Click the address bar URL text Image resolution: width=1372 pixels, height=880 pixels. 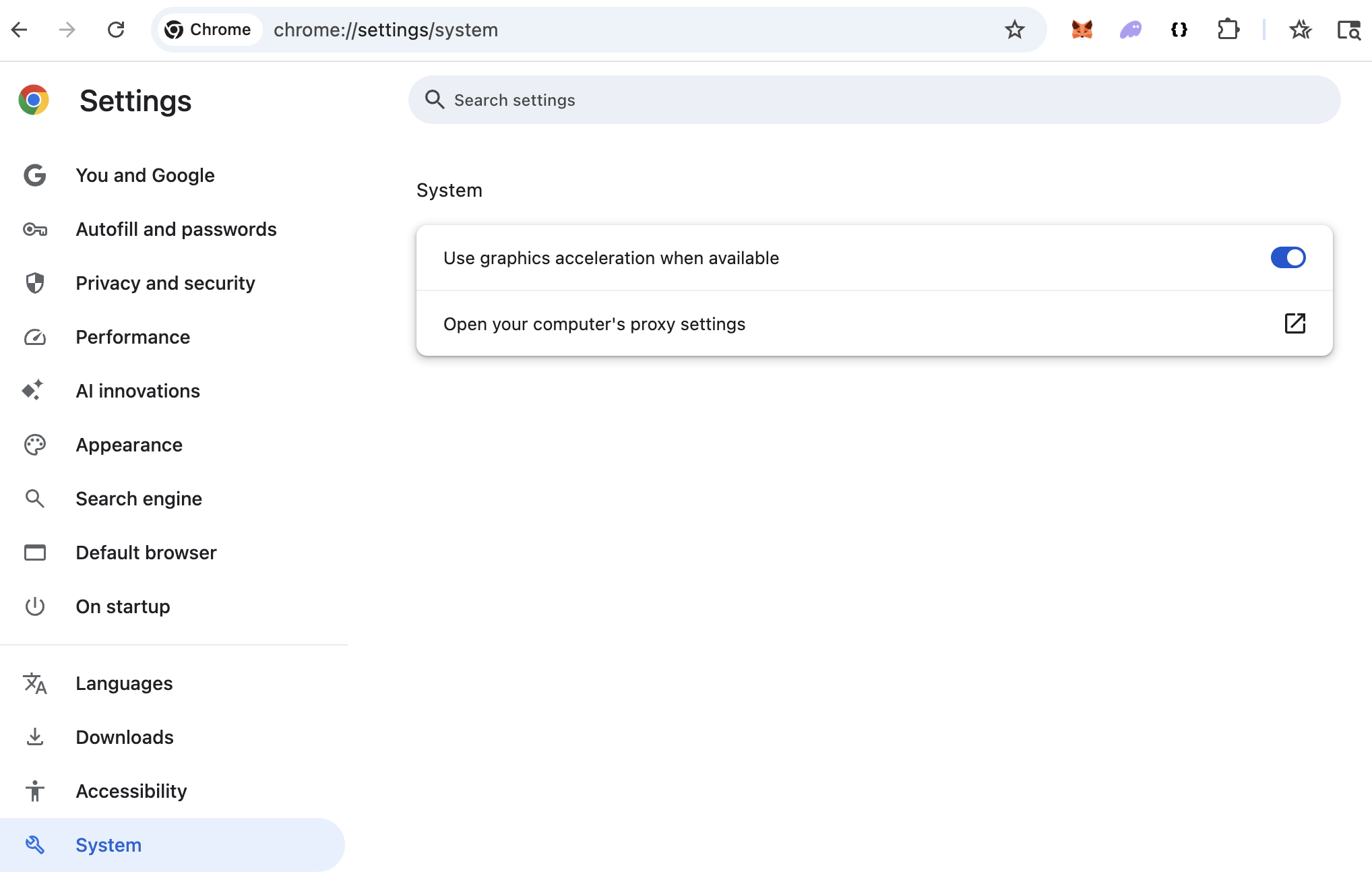(385, 30)
